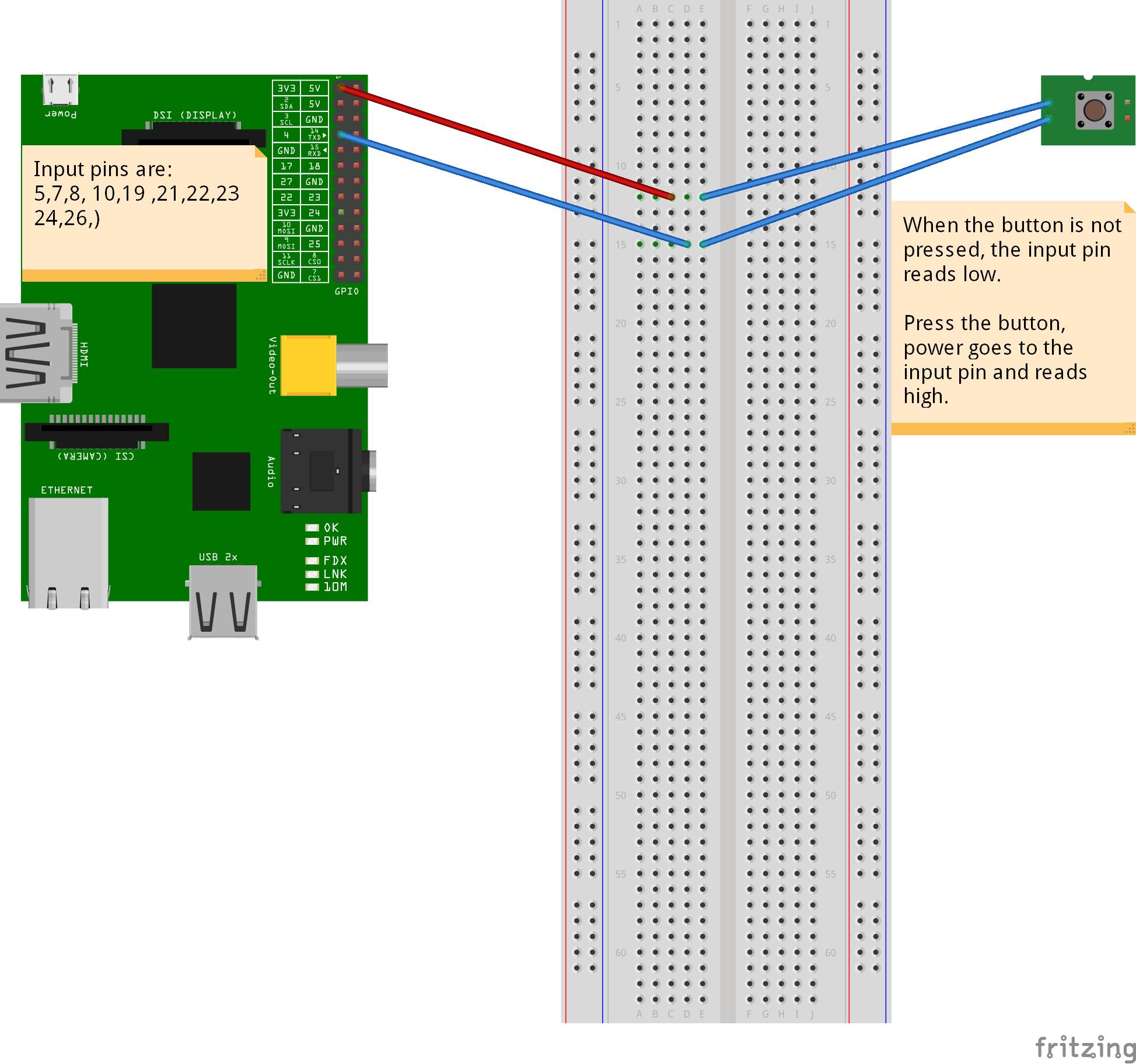Select the blue wire from the Pi GPIO header
1136x1064 pixels.
click(x=515, y=190)
